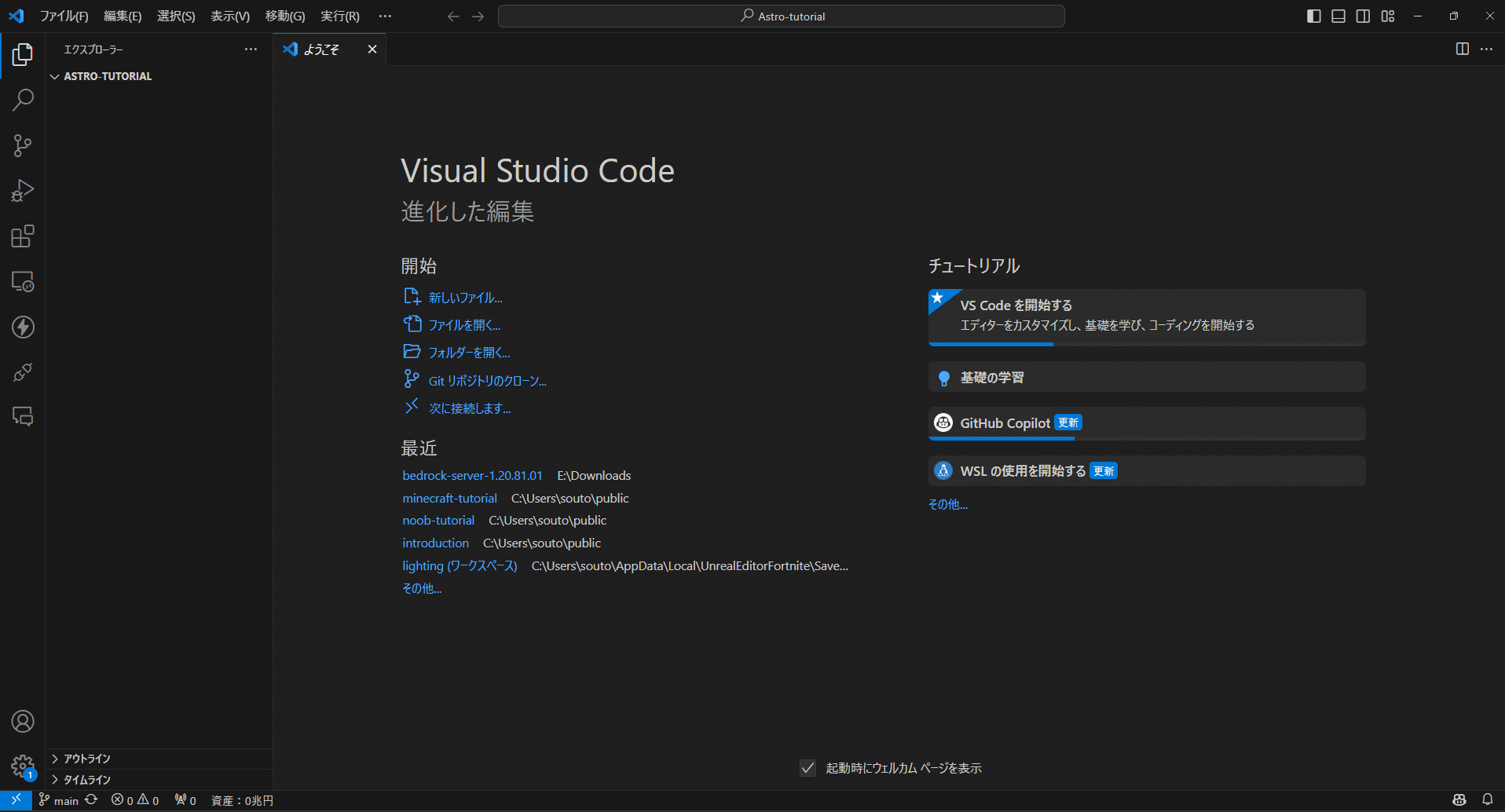Split the editor to the right
Screen dimensions: 1505x812
[1463, 49]
